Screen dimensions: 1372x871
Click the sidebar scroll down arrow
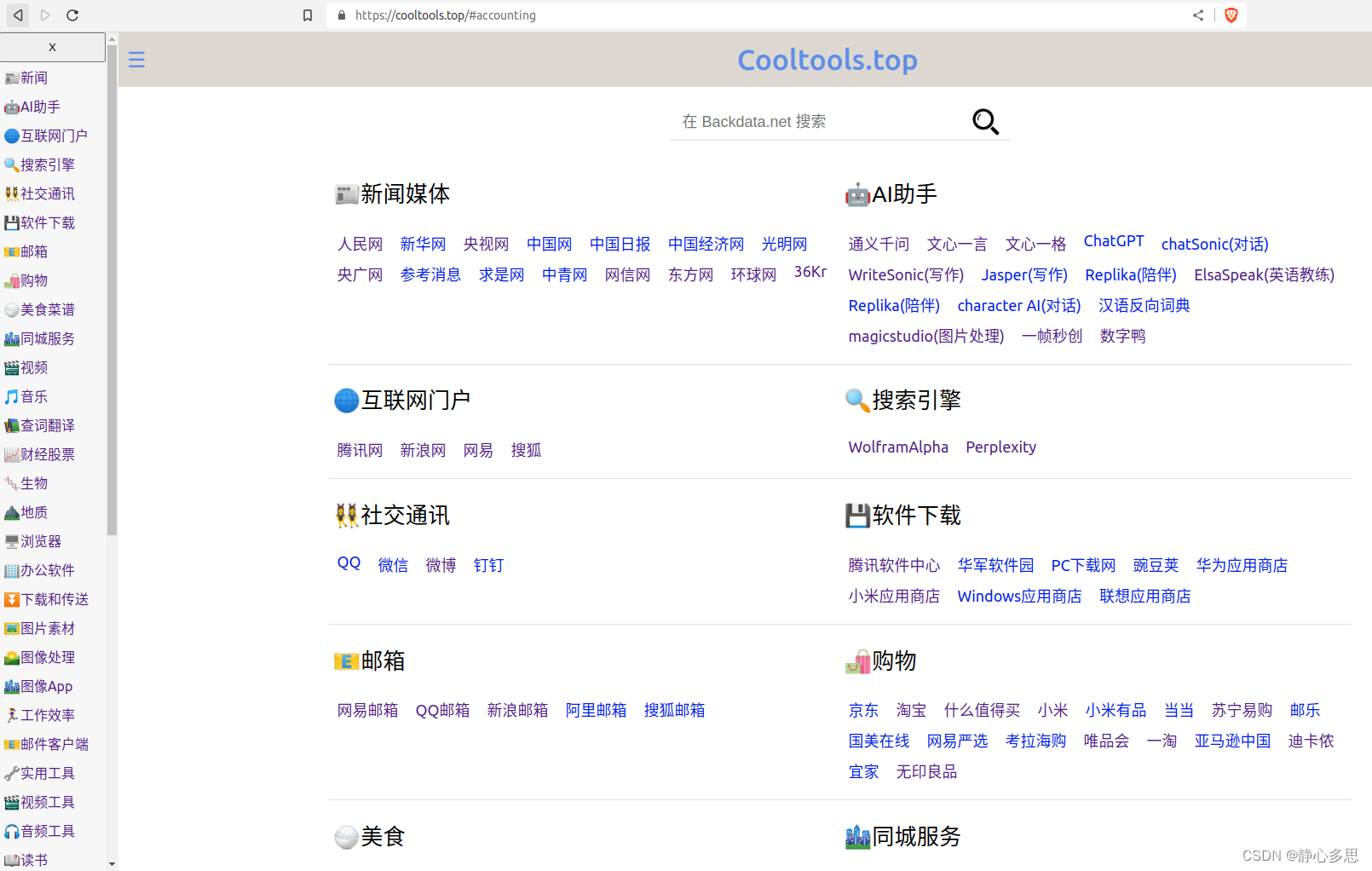coord(112,864)
